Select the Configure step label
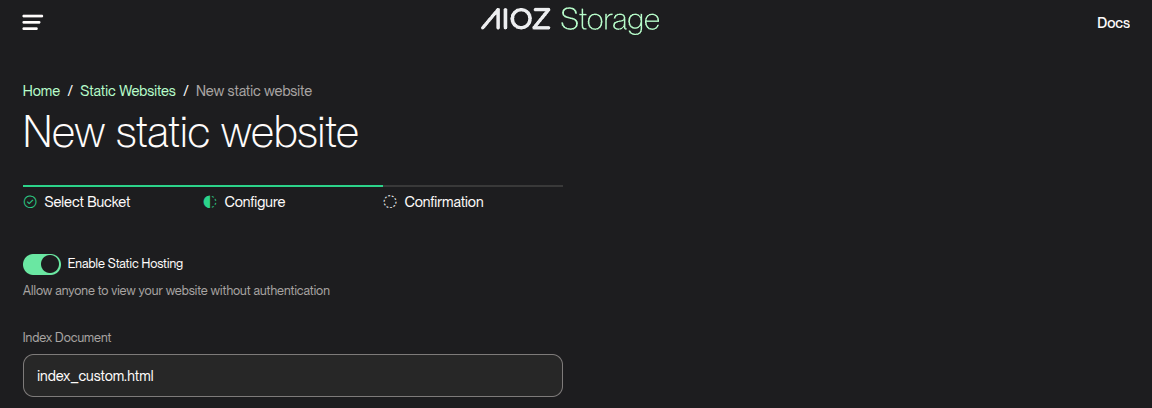The height and width of the screenshot is (408, 1152). pos(254,202)
